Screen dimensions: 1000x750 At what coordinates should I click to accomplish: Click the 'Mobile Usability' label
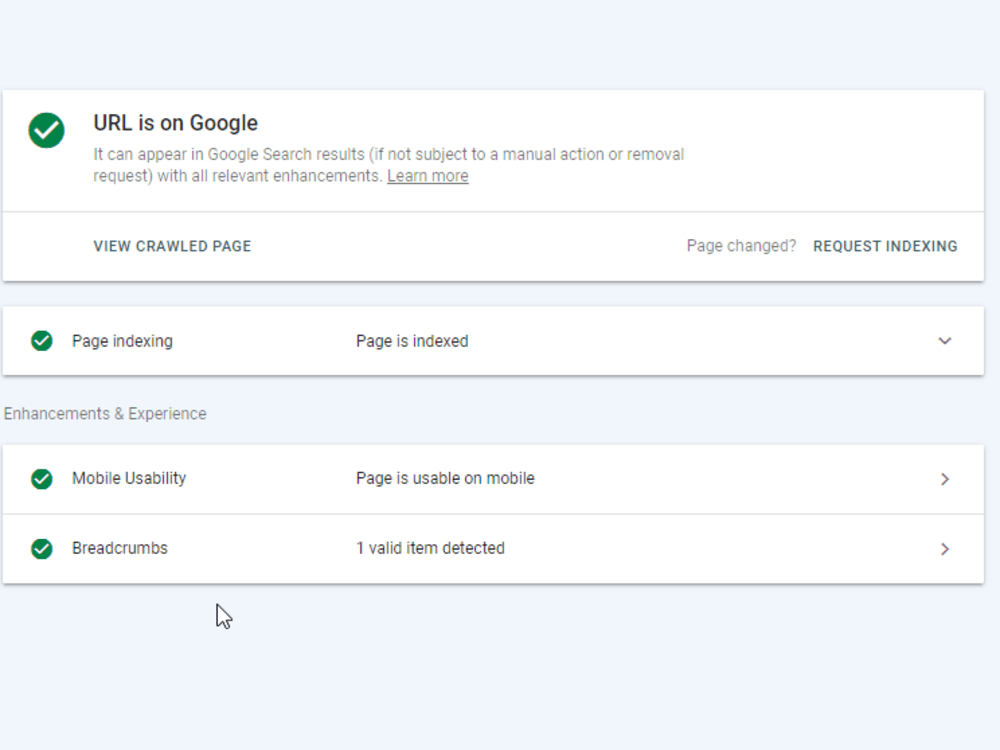coord(129,478)
